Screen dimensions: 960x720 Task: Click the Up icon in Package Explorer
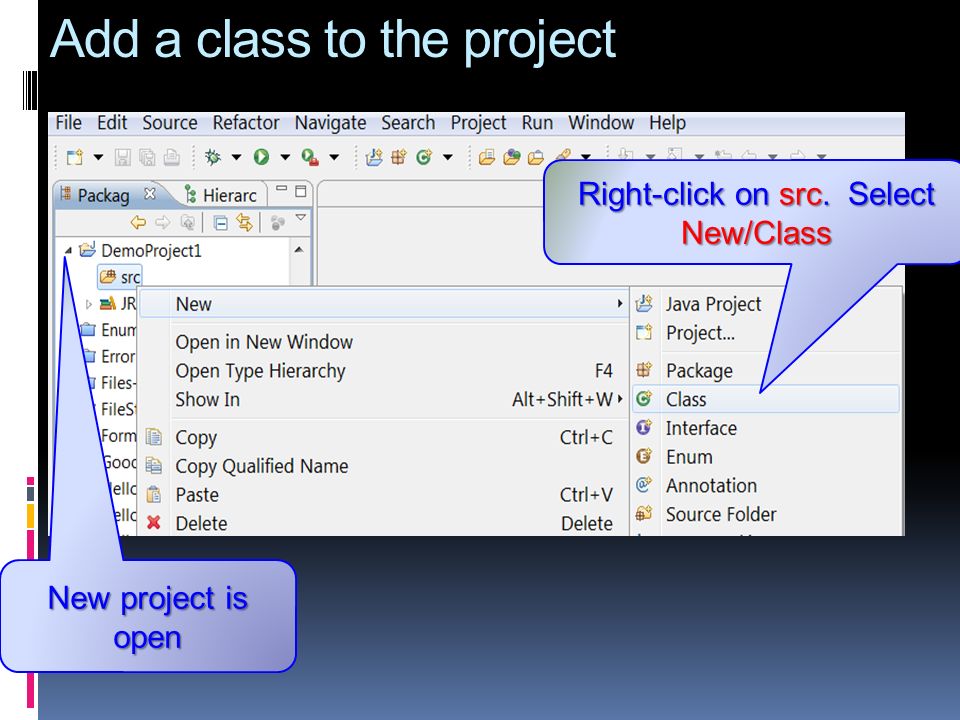click(x=188, y=222)
